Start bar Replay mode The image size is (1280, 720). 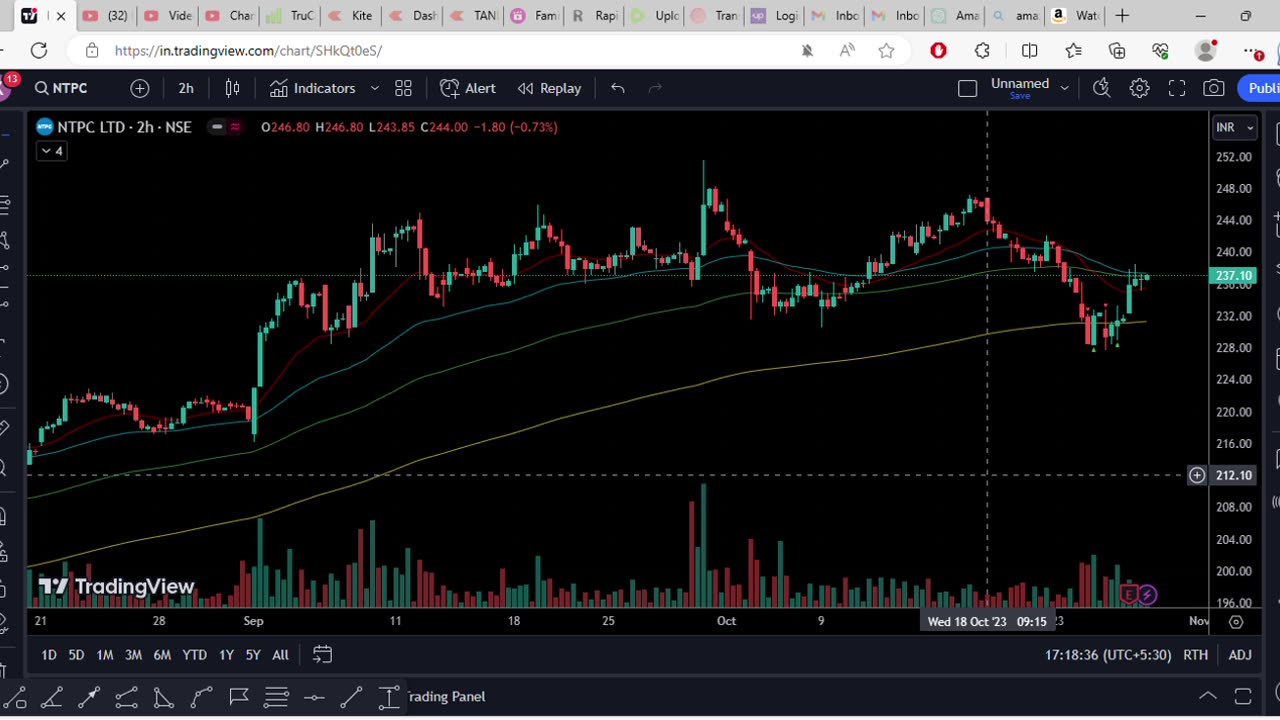(549, 88)
